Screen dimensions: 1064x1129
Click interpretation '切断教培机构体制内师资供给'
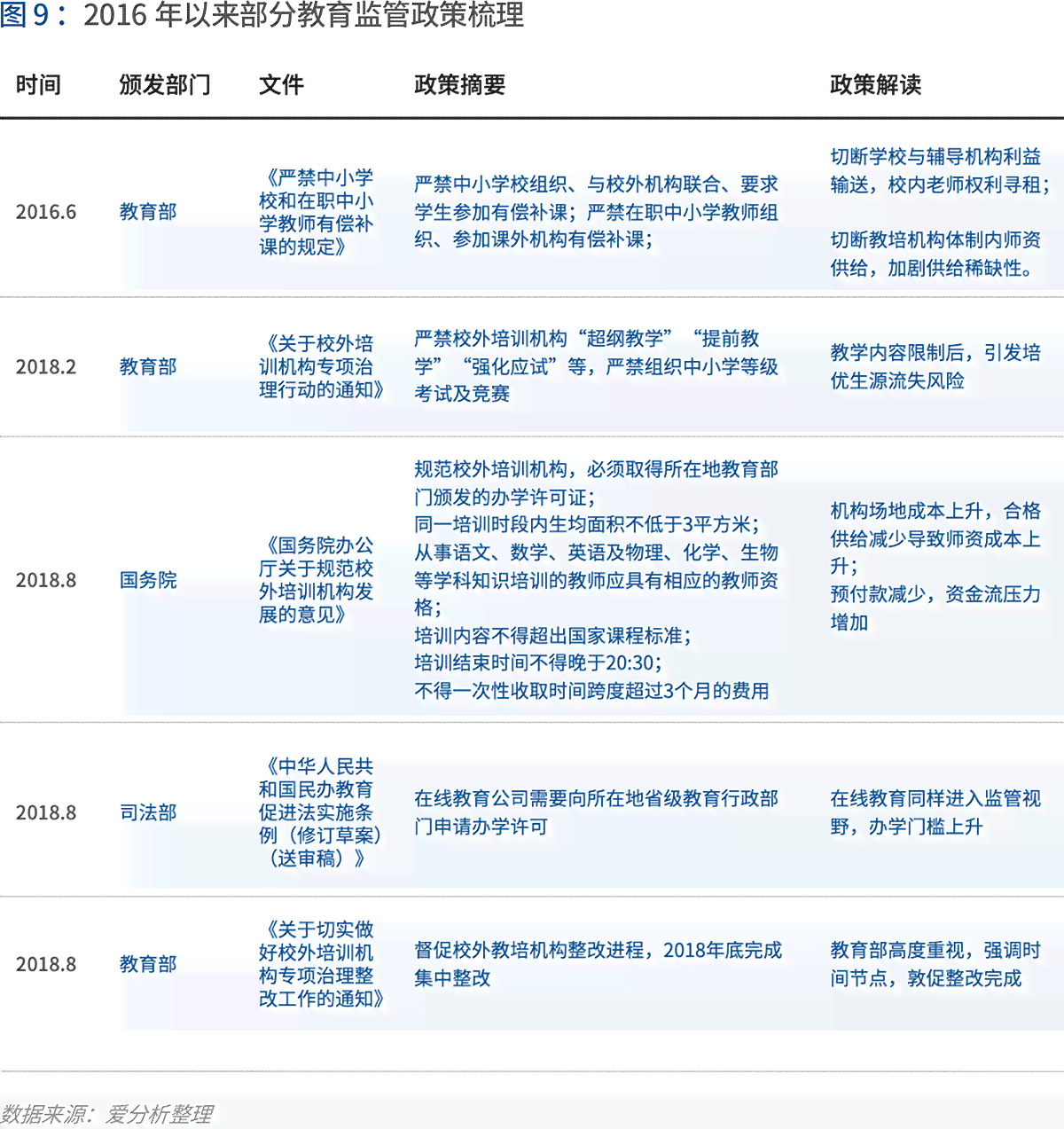pos(935,254)
